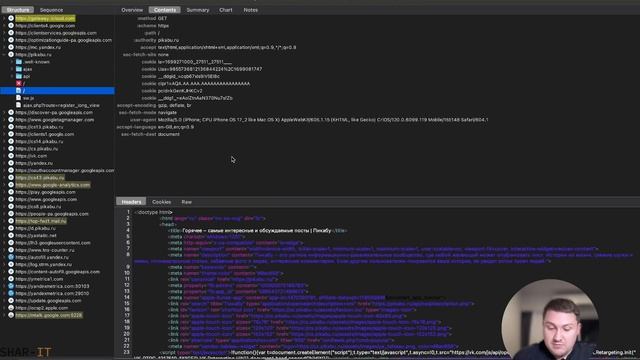640x360 pixels.
Task: Select the highlighted cs13.pikabu.ru host below oauthaccountmanager
Action: click(x=40, y=178)
